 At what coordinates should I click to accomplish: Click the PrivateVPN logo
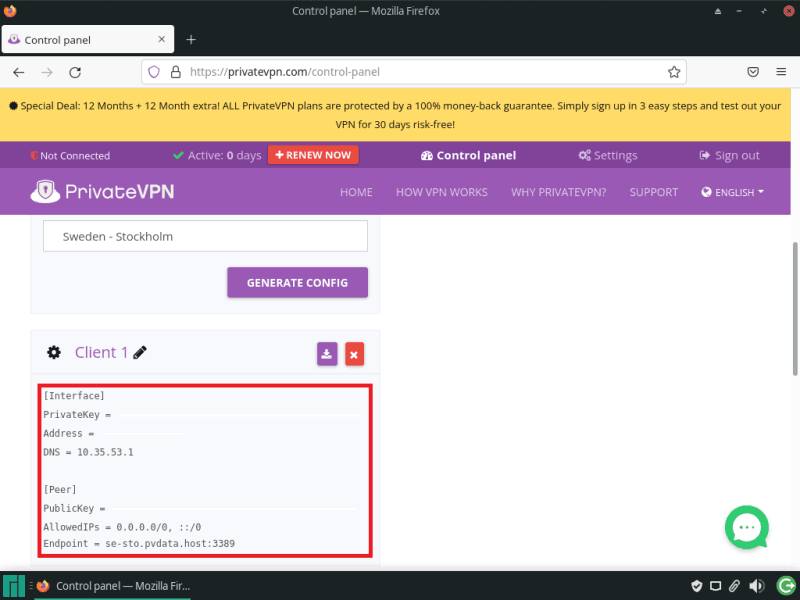pyautogui.click(x=103, y=191)
